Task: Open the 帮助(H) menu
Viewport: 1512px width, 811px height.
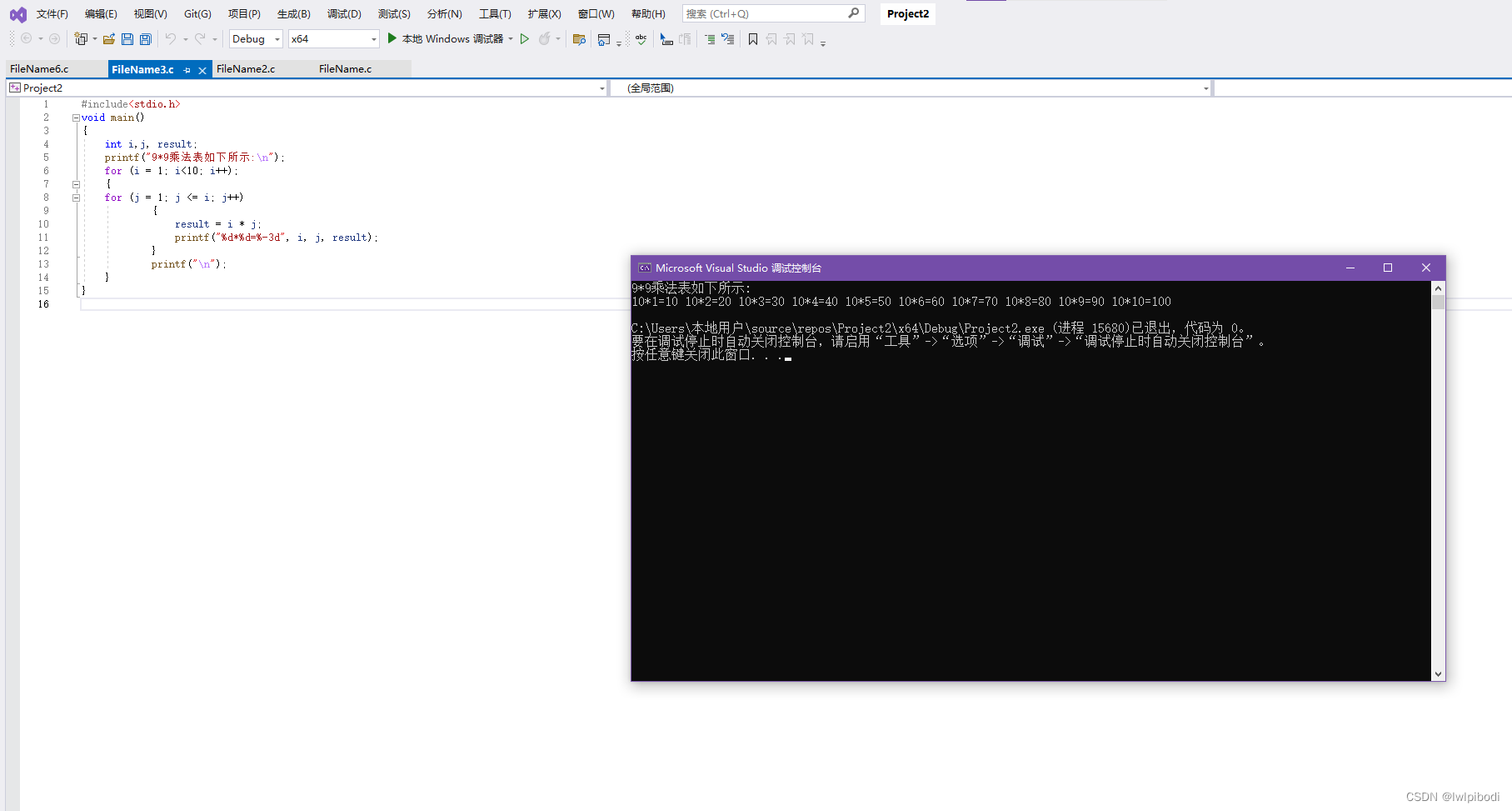Action: [648, 14]
